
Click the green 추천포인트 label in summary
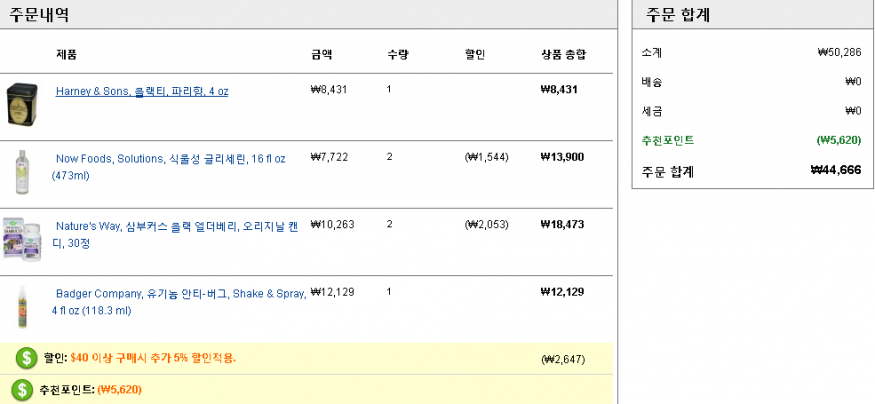click(x=668, y=140)
